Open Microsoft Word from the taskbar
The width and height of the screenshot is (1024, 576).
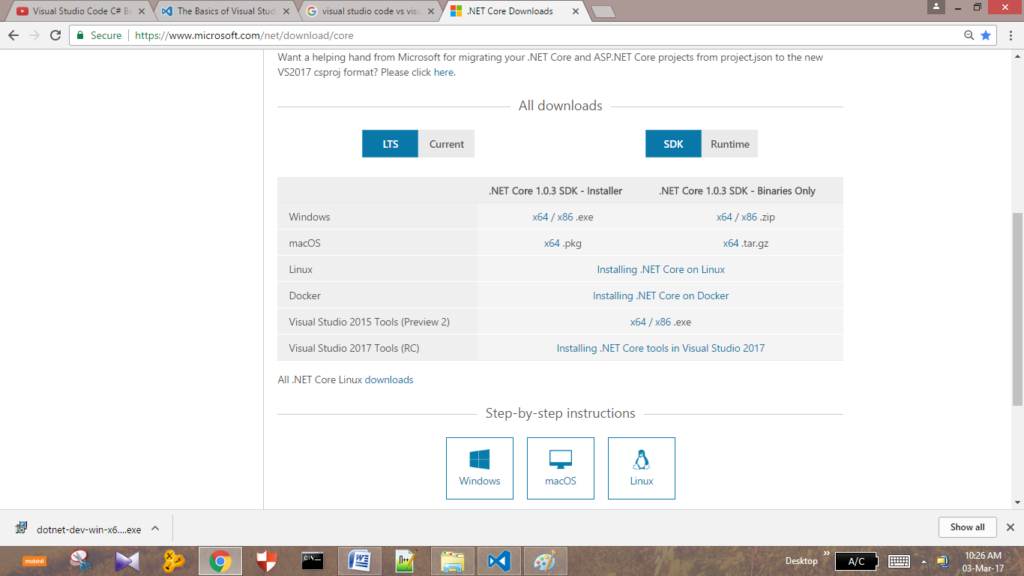pos(359,561)
